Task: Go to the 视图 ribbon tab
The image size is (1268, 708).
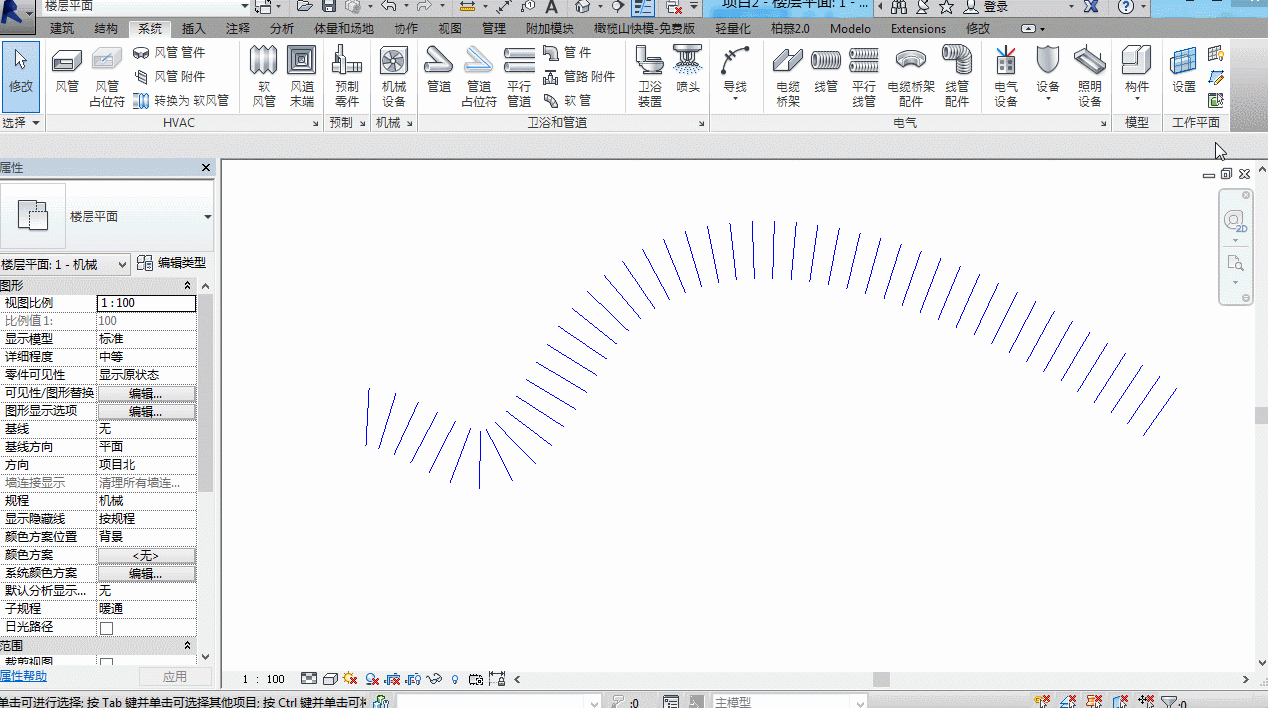Action: [450, 29]
